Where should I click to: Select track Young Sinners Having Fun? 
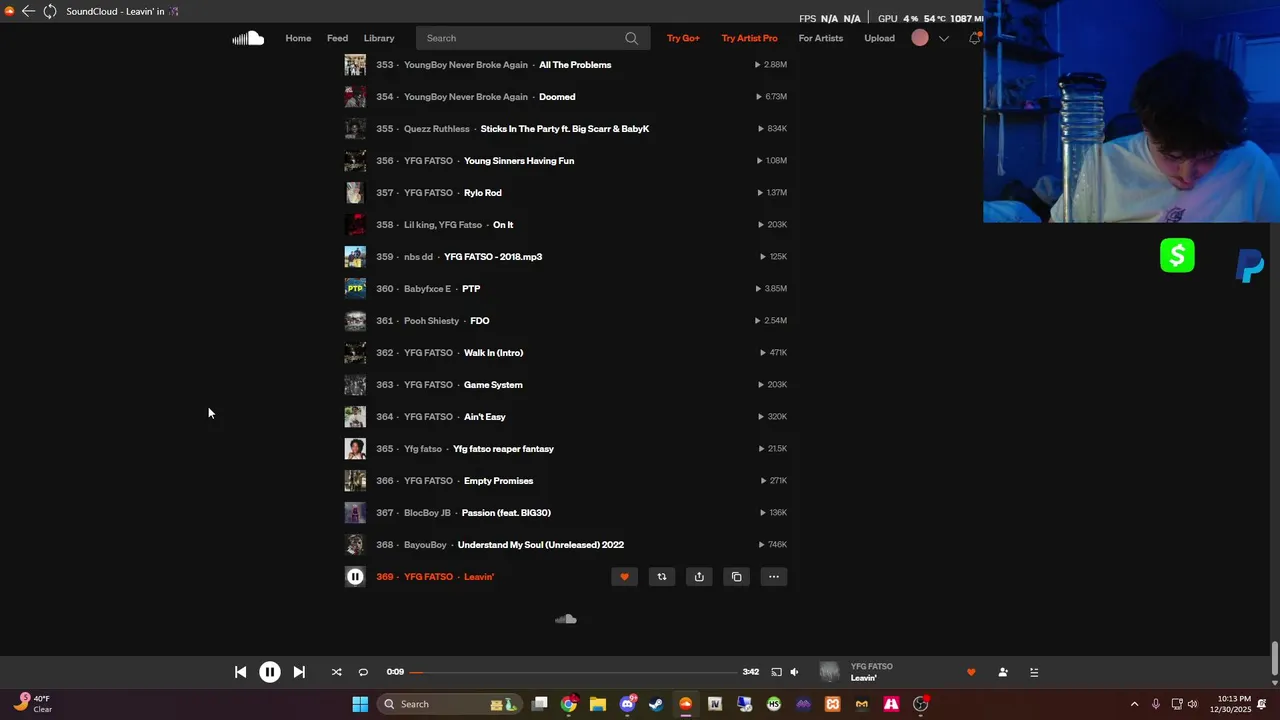tap(519, 161)
